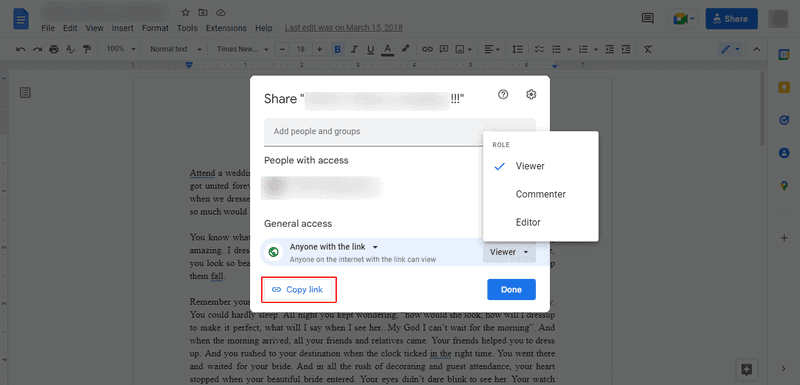
Task: Click the paint format icon
Action: click(x=87, y=49)
